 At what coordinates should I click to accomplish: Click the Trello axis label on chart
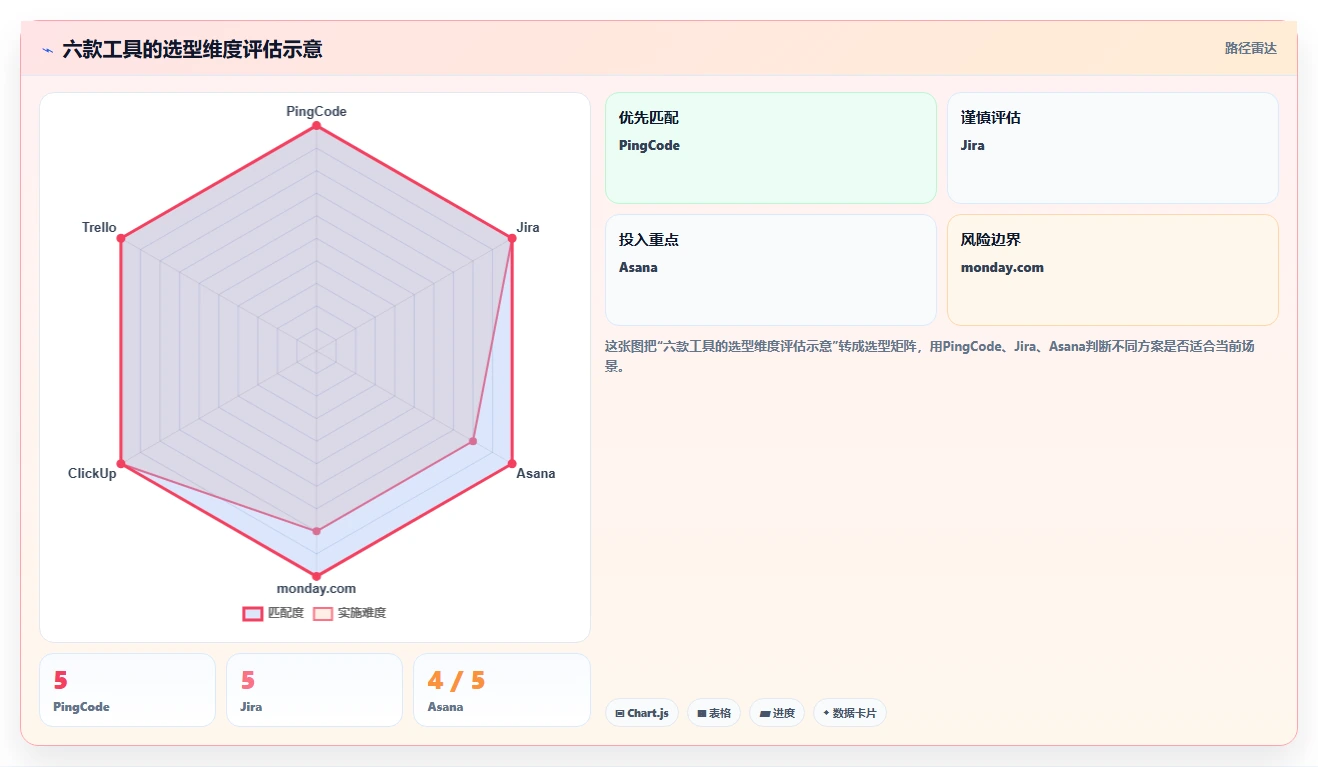tap(99, 227)
